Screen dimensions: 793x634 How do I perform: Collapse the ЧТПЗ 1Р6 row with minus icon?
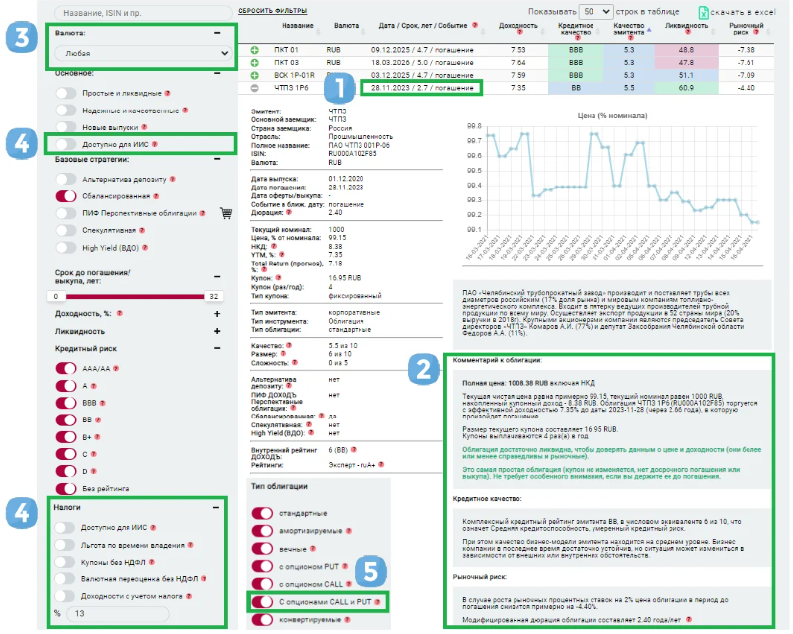pyautogui.click(x=256, y=88)
